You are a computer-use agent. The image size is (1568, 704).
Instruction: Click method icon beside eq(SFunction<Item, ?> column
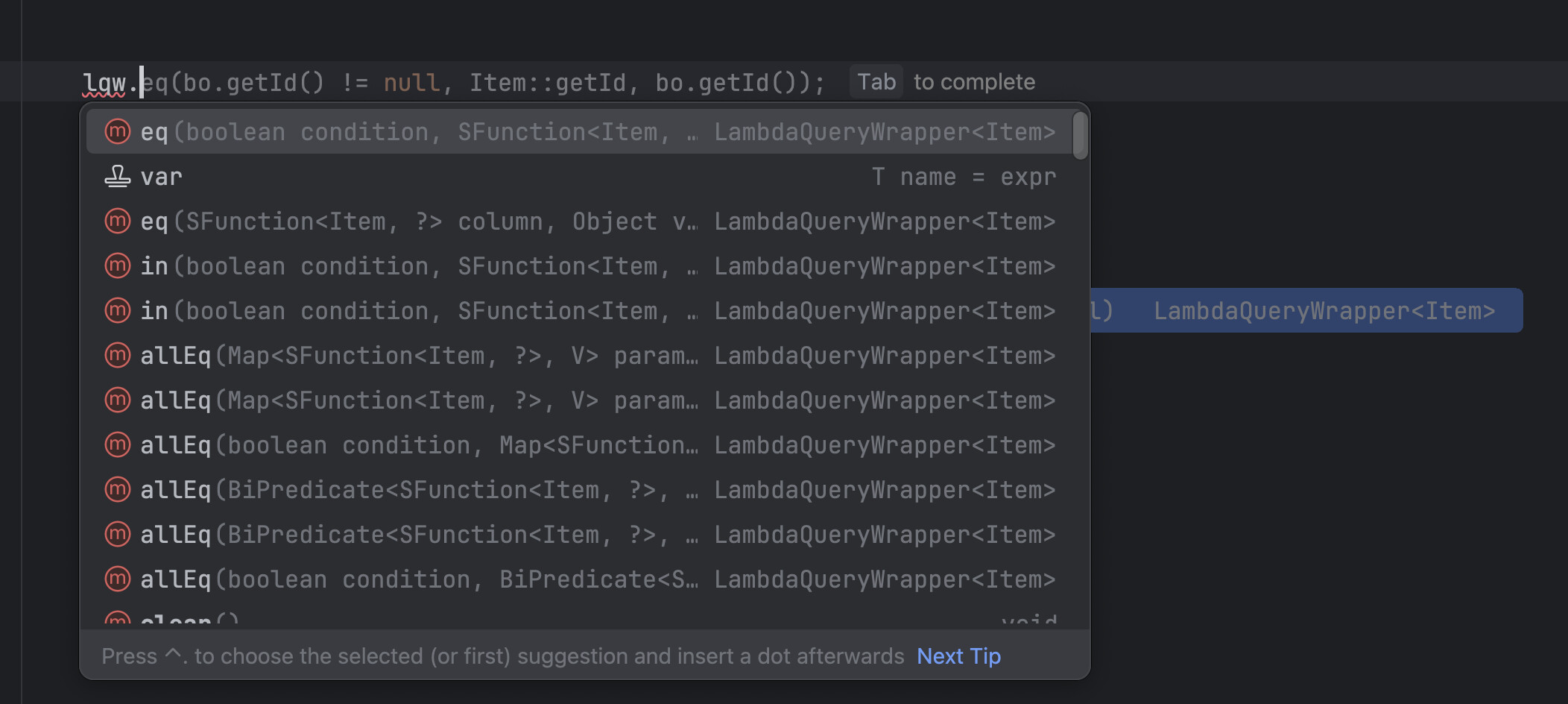point(118,221)
